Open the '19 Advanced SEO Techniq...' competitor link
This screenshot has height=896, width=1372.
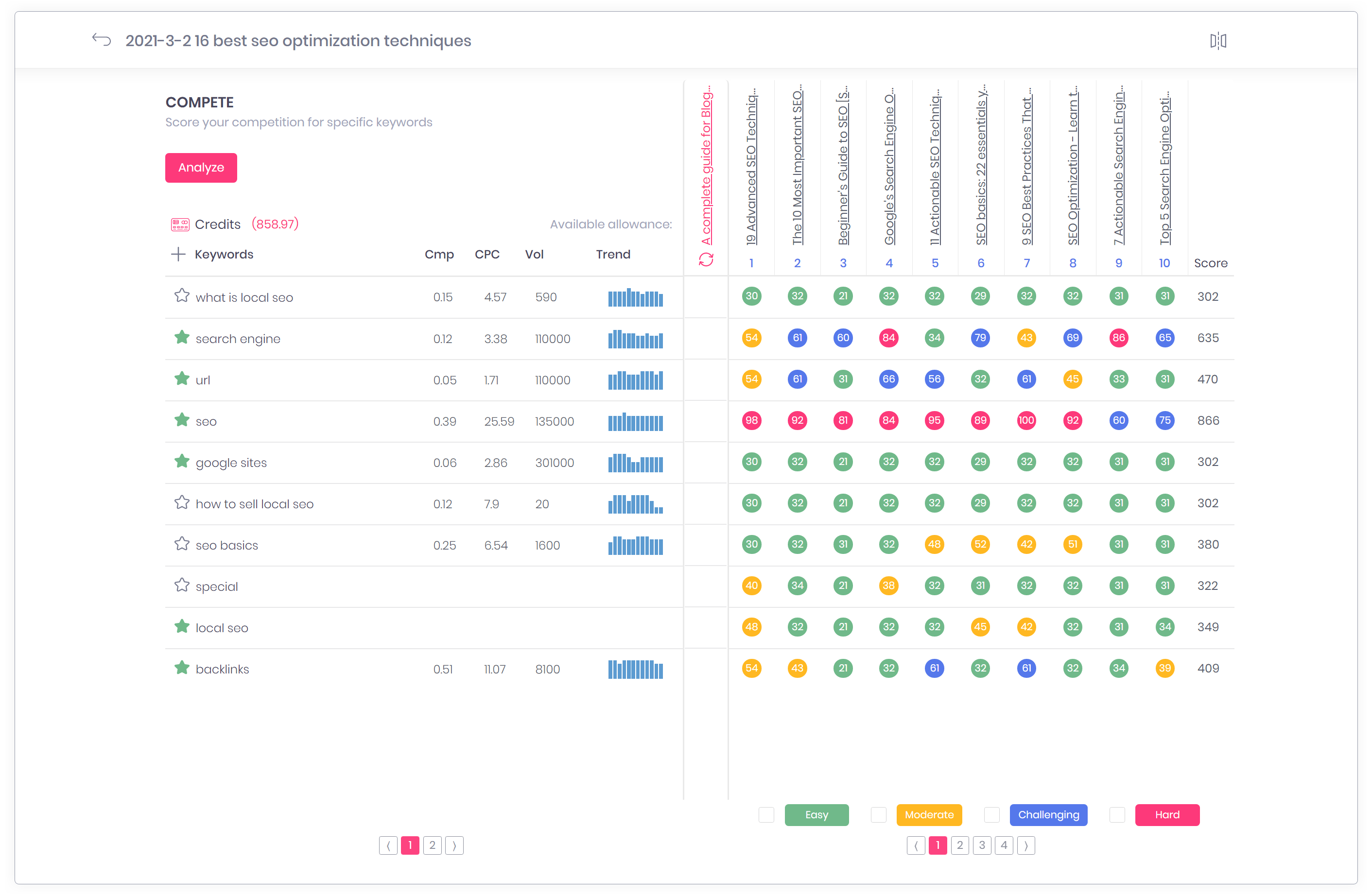click(x=751, y=167)
